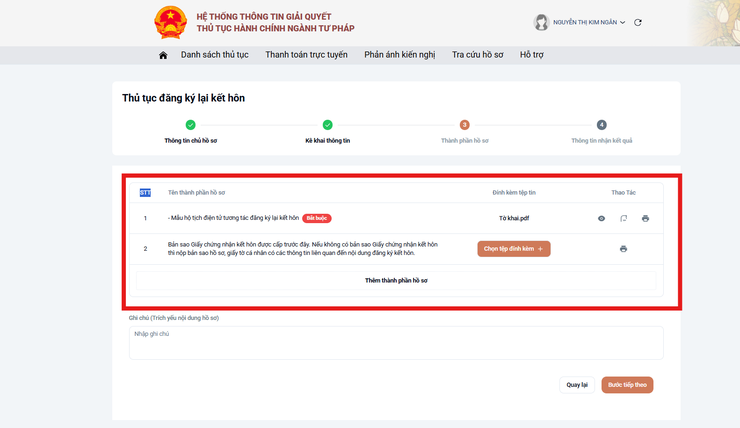This screenshot has width=740, height=428.
Task: Select step 4 Thông tin nhận kết quả
Action: (x=601, y=132)
